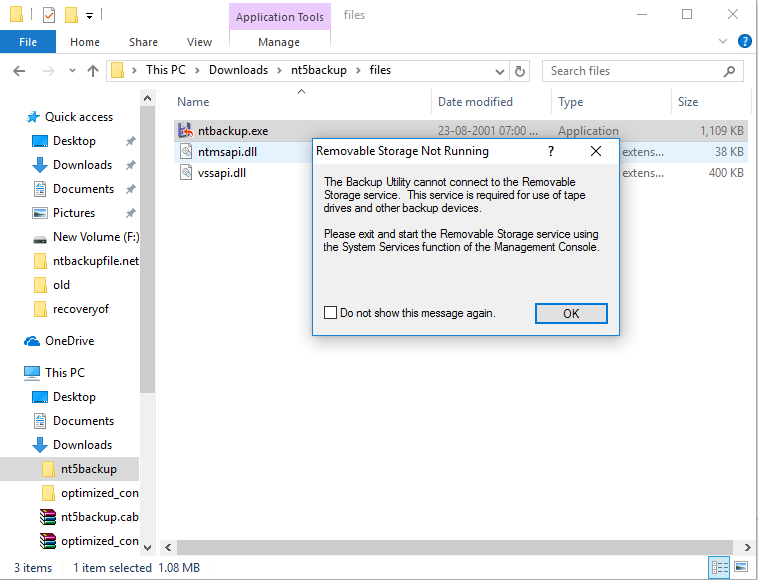Open Downloads under This PC
Image resolution: width=758 pixels, height=580 pixels.
[x=83, y=445]
